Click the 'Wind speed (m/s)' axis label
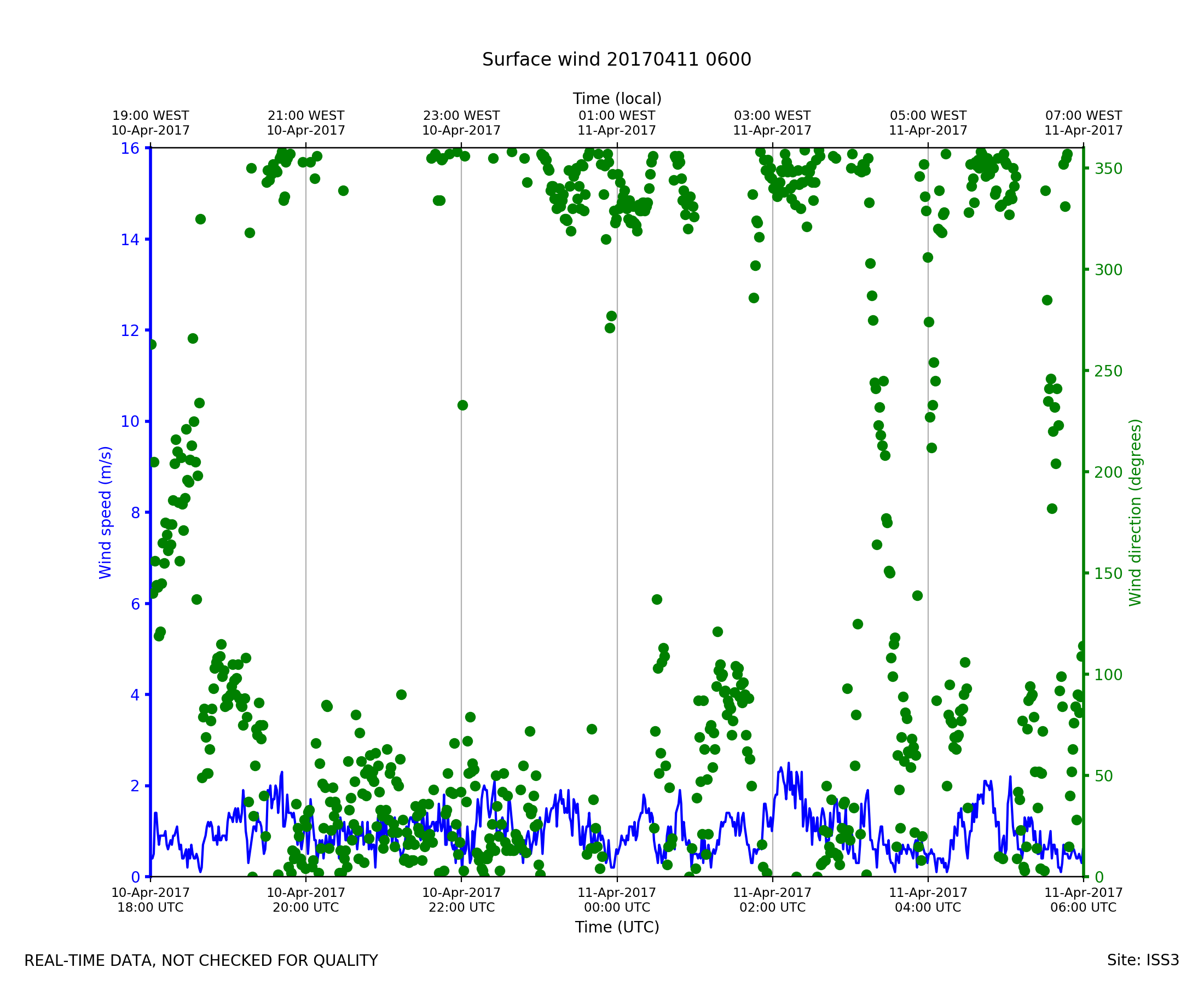Viewport: 1204px width, 985px height. [x=106, y=512]
